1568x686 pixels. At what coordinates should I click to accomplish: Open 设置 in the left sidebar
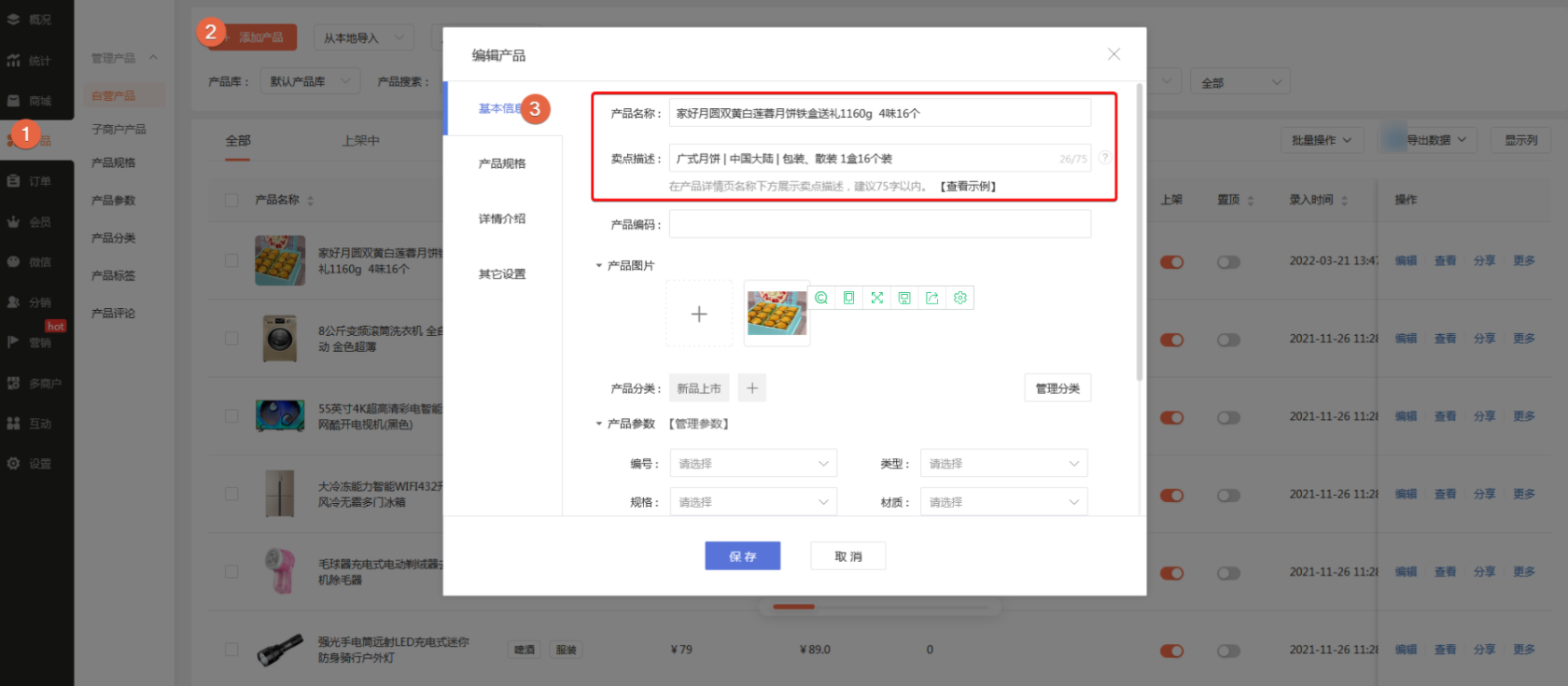29,464
